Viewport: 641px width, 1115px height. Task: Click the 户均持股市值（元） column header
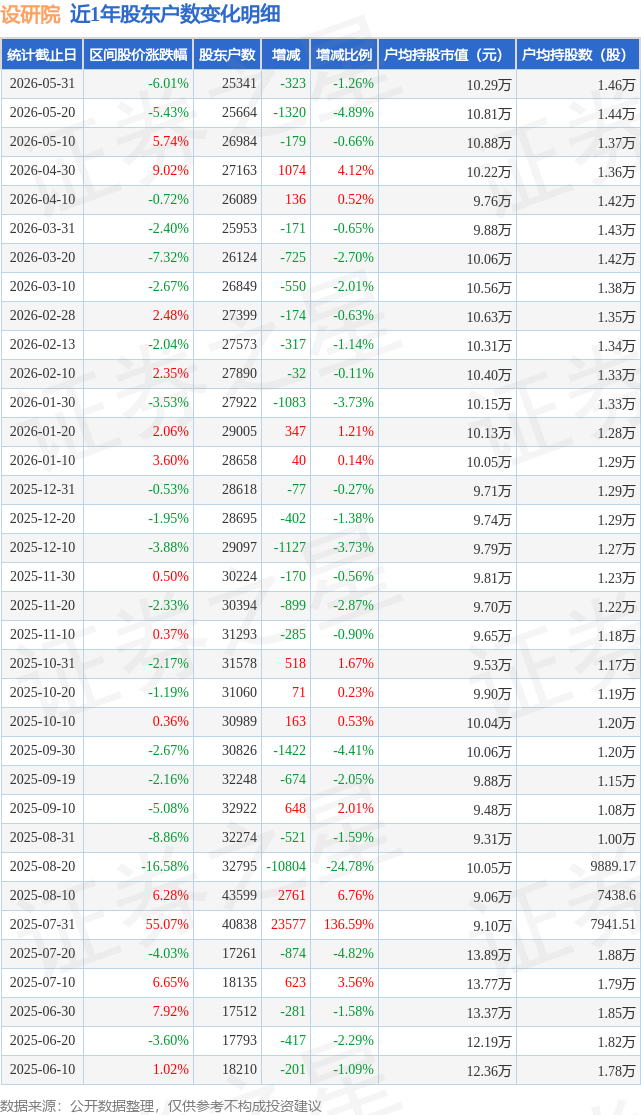[x=447, y=55]
